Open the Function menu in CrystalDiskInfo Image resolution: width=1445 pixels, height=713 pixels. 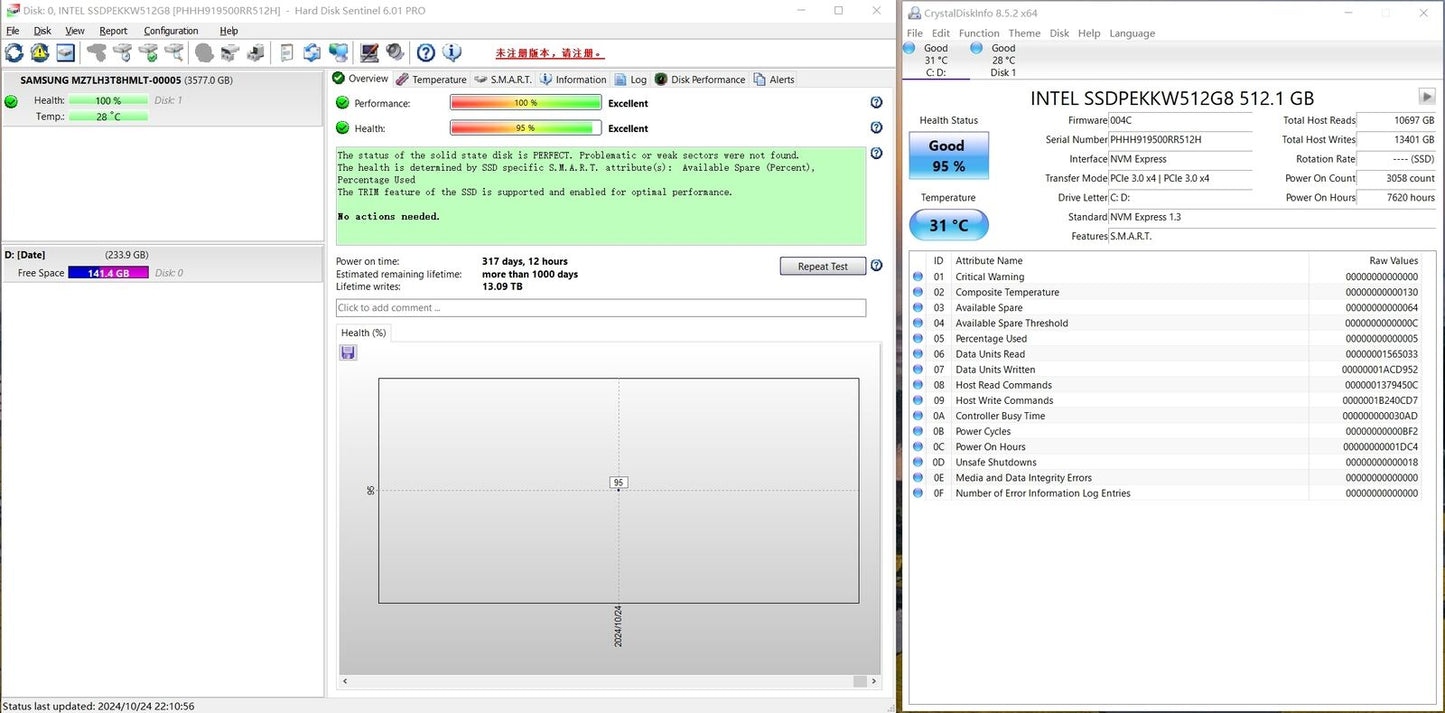(979, 33)
